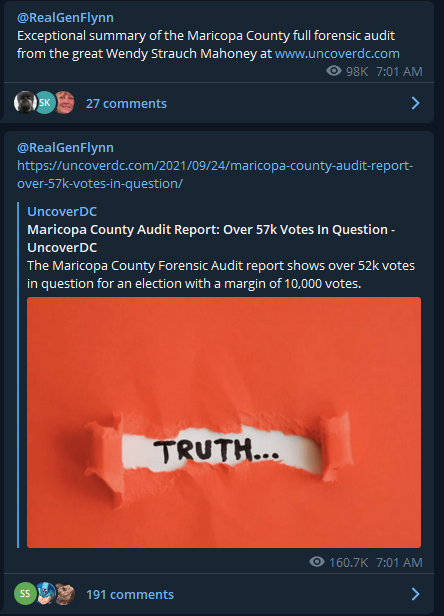Click the TRUTH torn paper thumbnail
444x616 pixels.
click(x=224, y=422)
